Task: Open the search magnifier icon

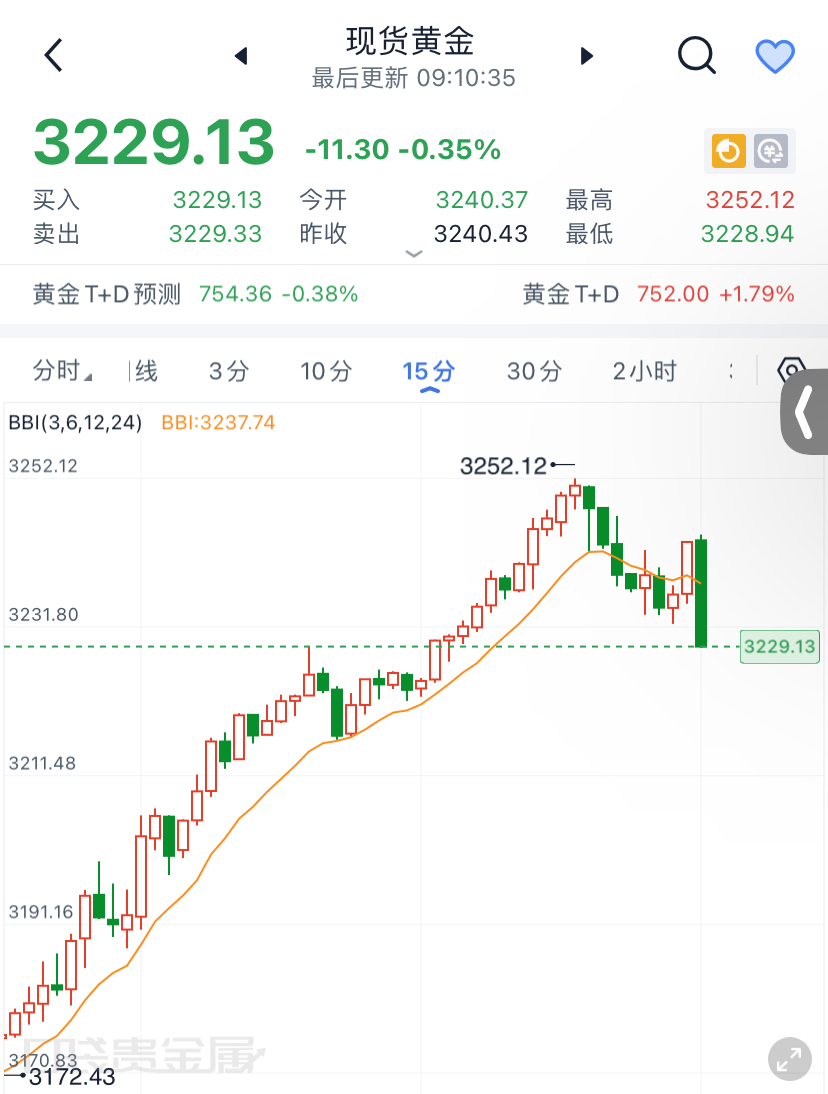Action: (697, 55)
